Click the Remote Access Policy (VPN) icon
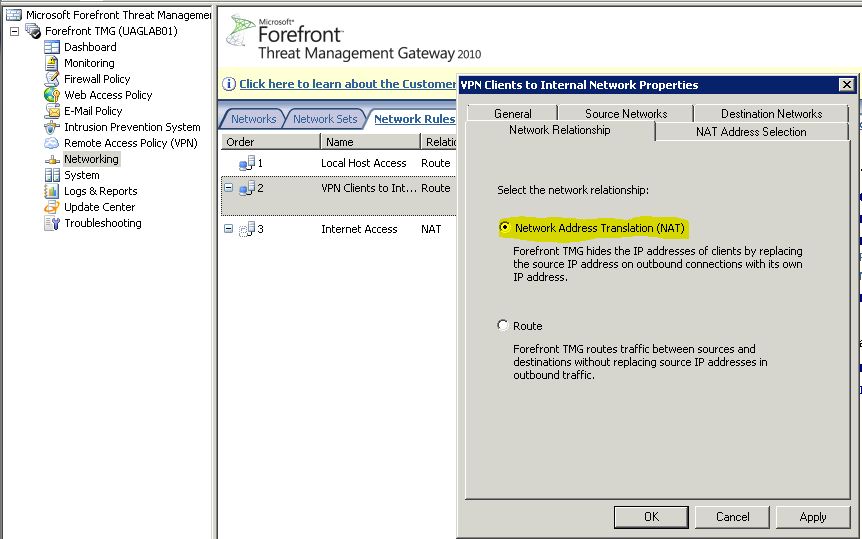Image resolution: width=862 pixels, height=539 pixels. (52, 143)
